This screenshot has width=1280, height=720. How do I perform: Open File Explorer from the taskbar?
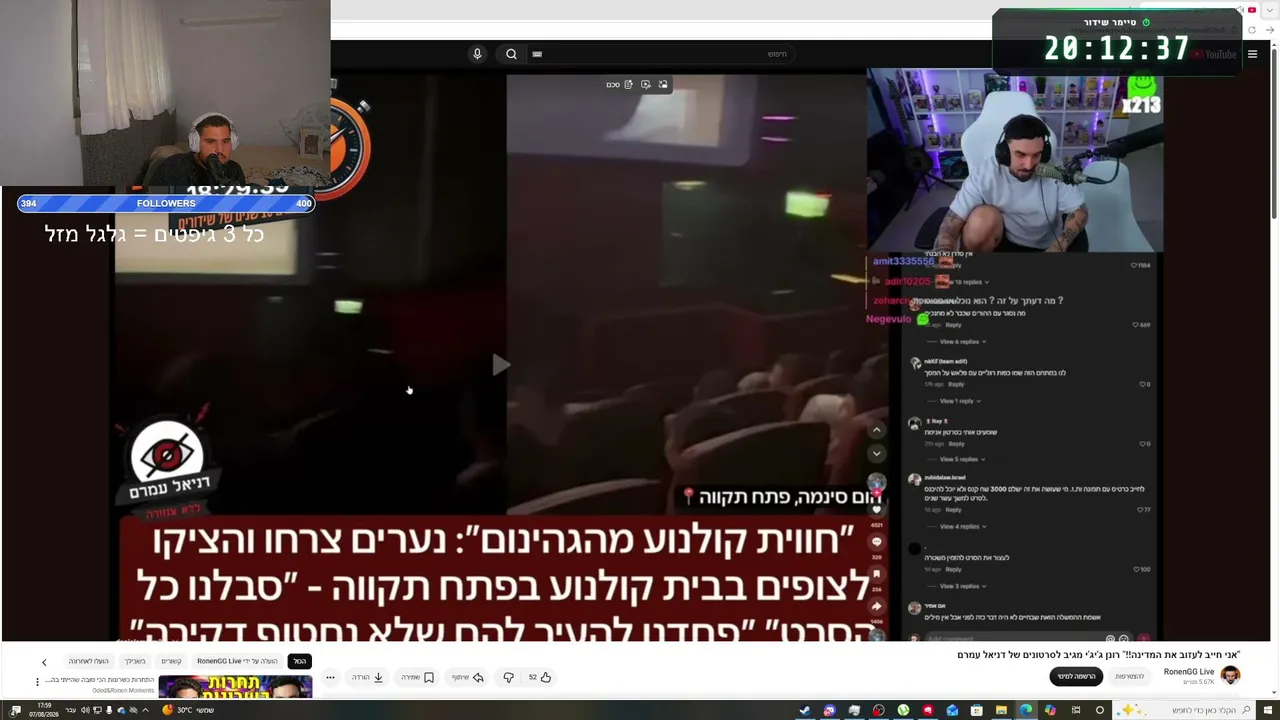click(x=1001, y=710)
